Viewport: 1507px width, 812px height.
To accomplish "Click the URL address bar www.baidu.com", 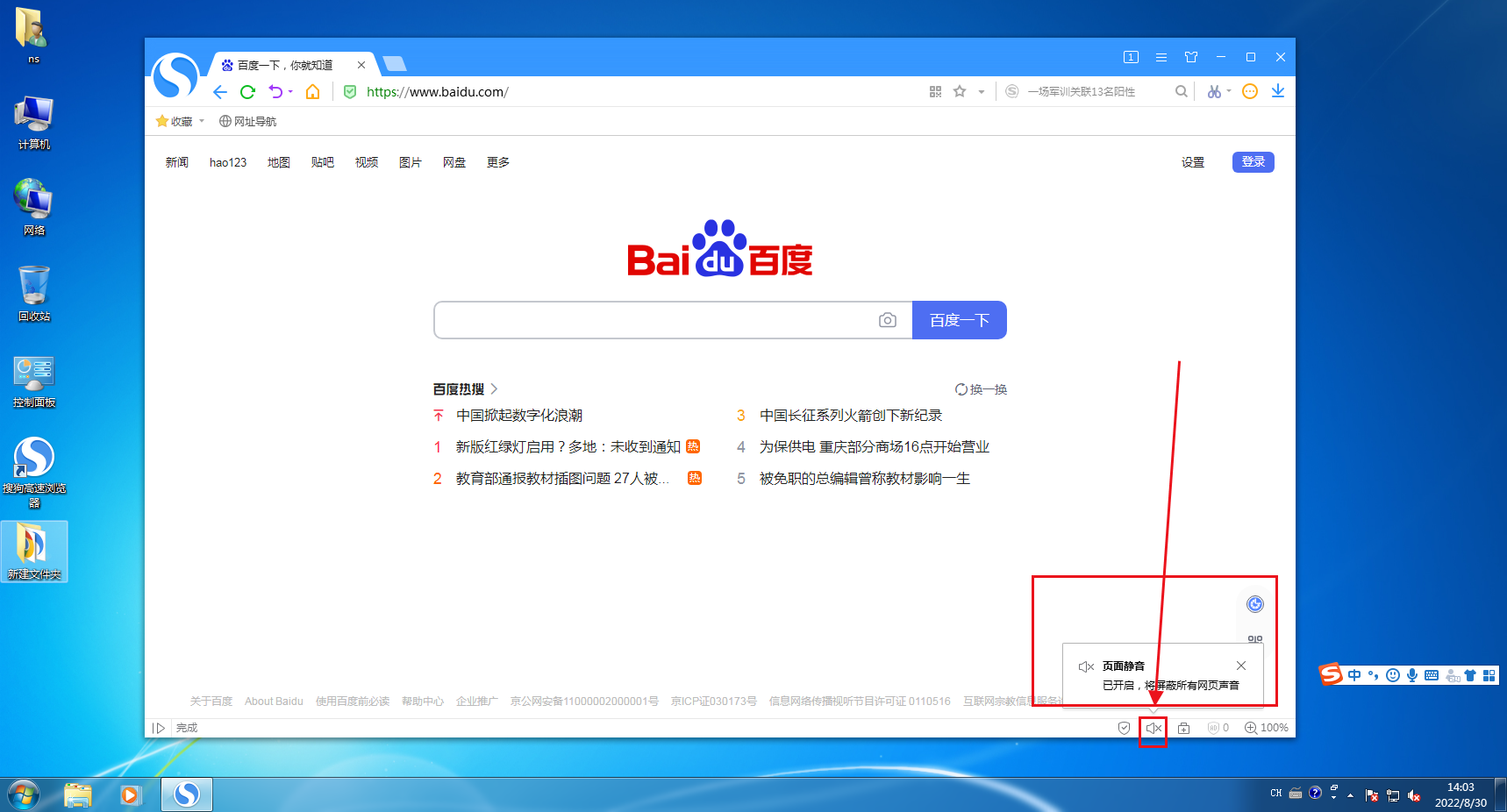I will [x=437, y=92].
